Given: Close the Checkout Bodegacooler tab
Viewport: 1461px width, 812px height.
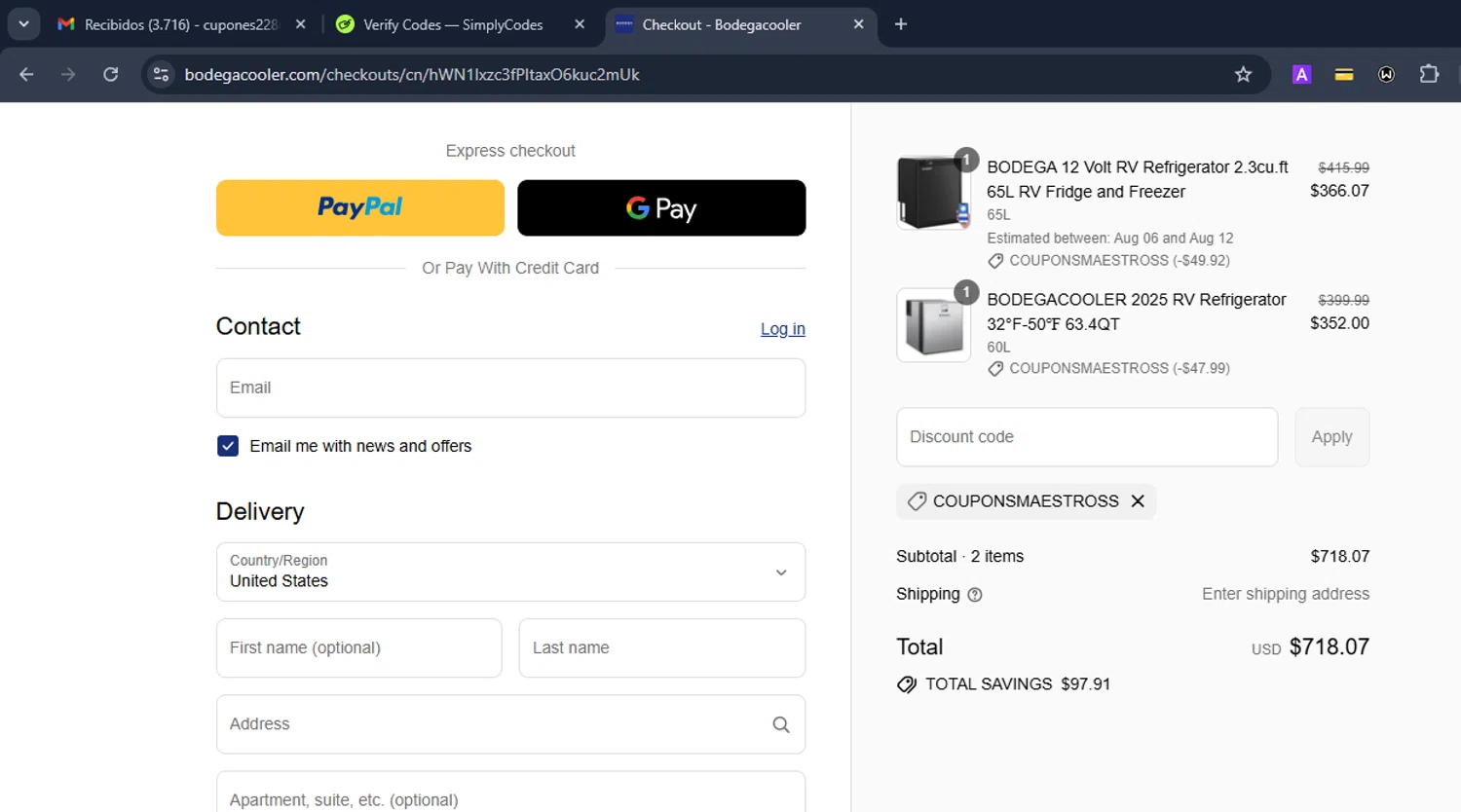Looking at the screenshot, I should pos(858,24).
